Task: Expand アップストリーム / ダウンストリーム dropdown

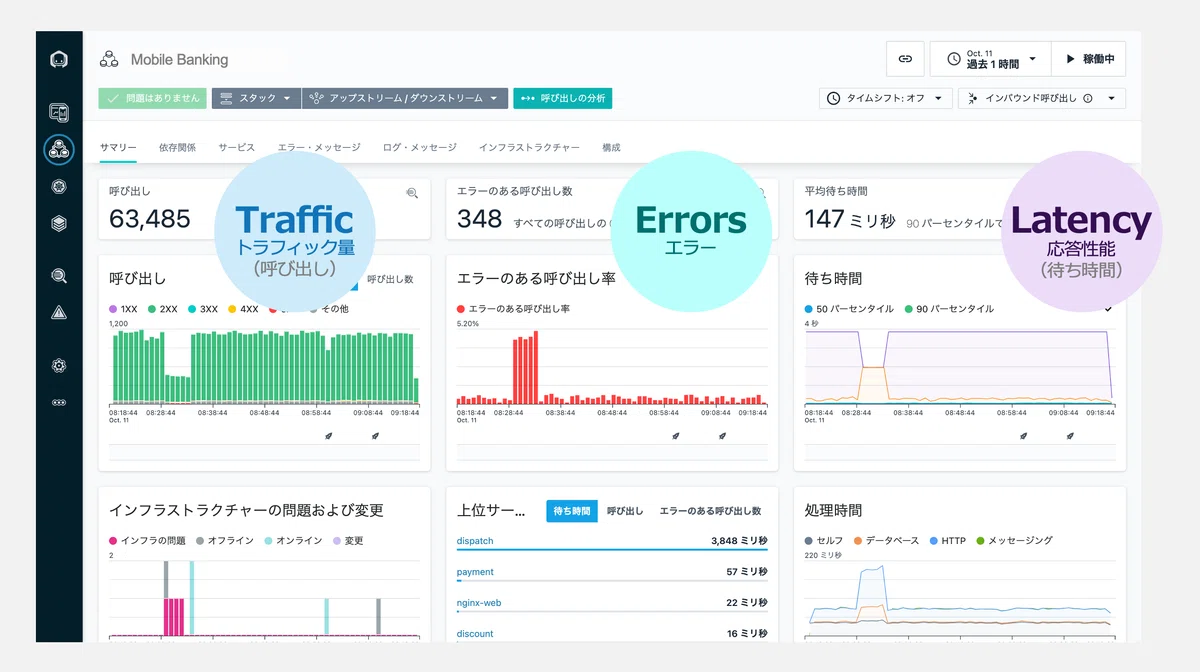Action: [405, 98]
